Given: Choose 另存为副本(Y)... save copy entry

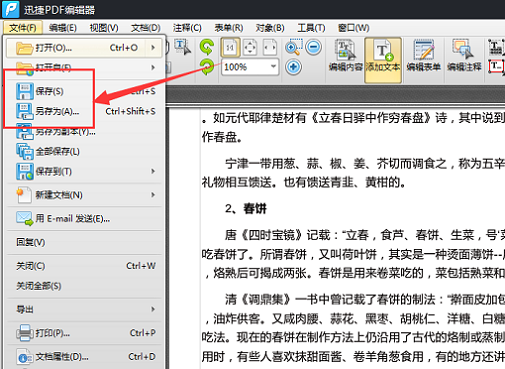Looking at the screenshot, I should (x=85, y=132).
